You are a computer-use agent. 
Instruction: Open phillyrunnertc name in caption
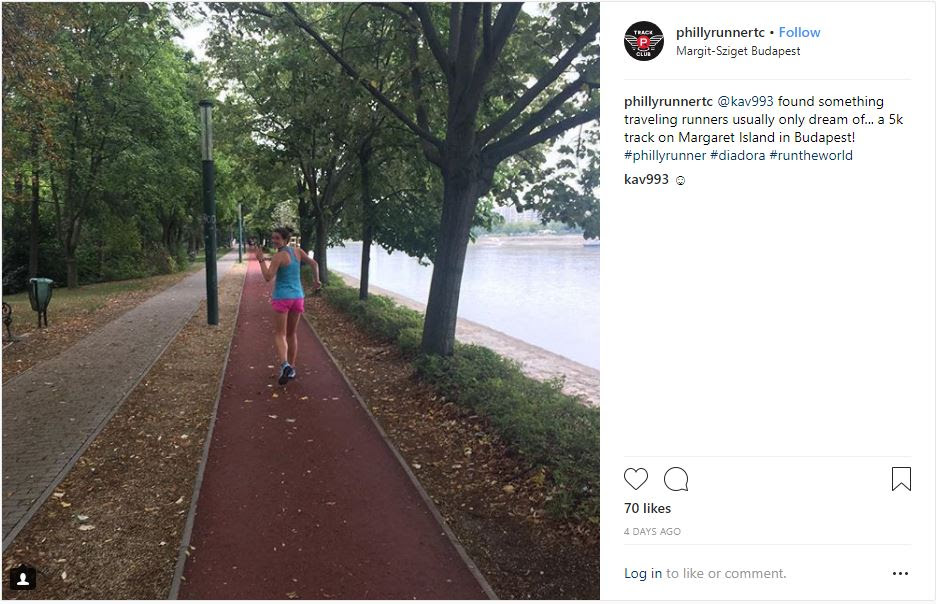coord(668,101)
